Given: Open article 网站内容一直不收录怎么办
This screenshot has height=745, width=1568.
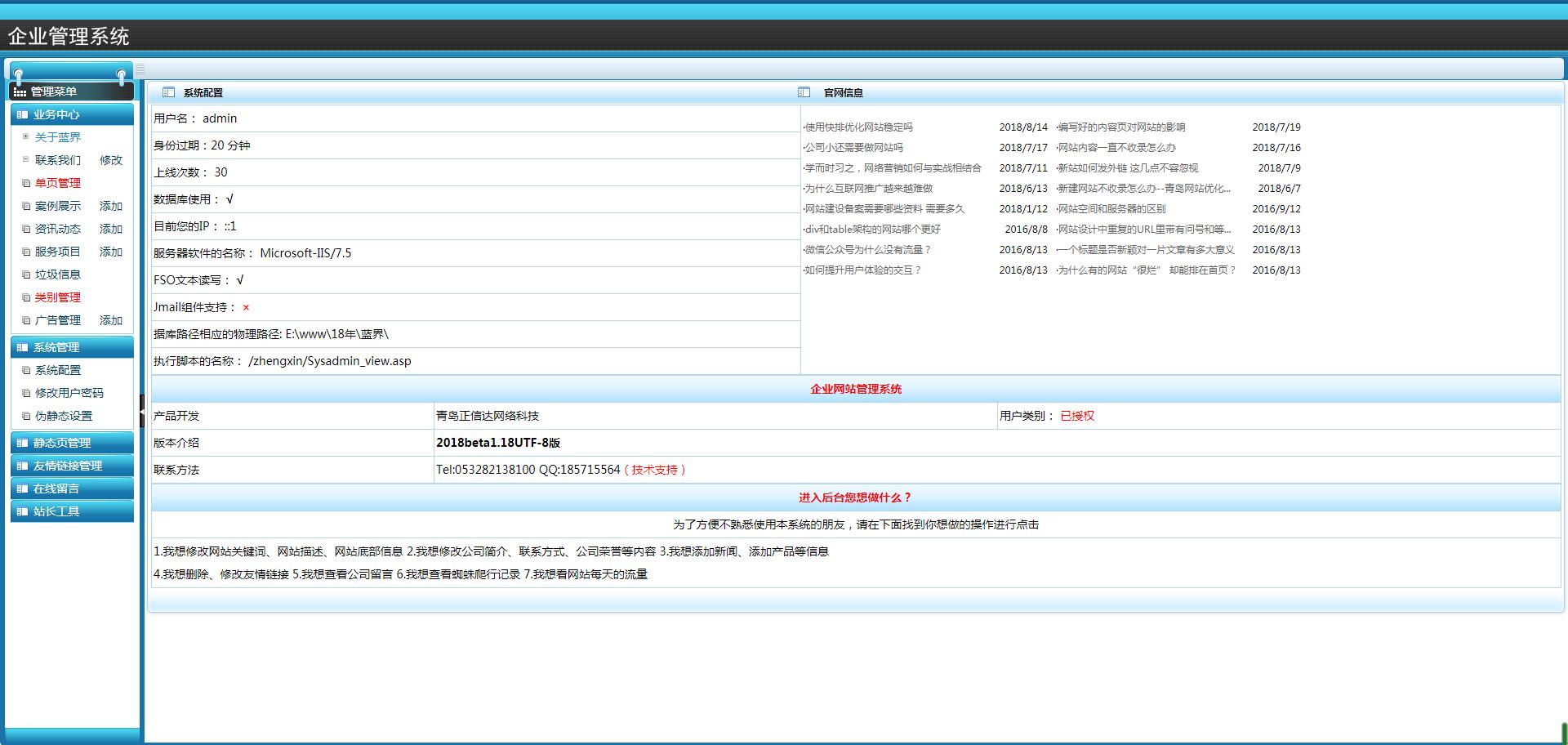Looking at the screenshot, I should click(1116, 148).
